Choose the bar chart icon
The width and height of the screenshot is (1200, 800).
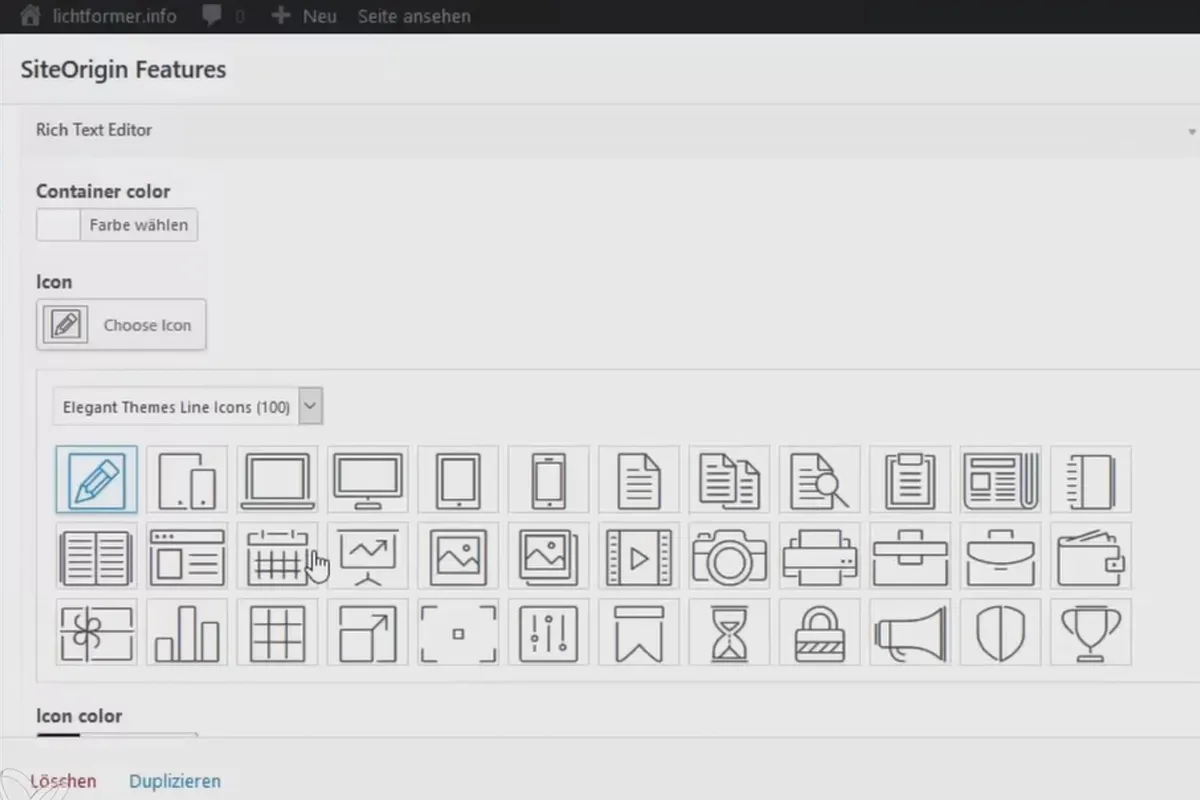click(x=187, y=632)
